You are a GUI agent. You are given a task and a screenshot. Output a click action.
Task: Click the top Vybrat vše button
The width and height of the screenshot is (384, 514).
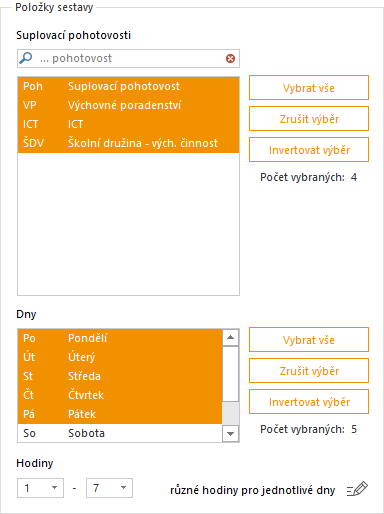(309, 88)
